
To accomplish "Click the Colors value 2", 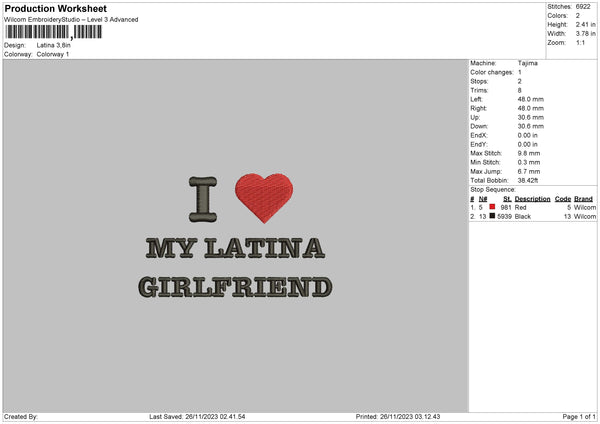I will [x=578, y=16].
